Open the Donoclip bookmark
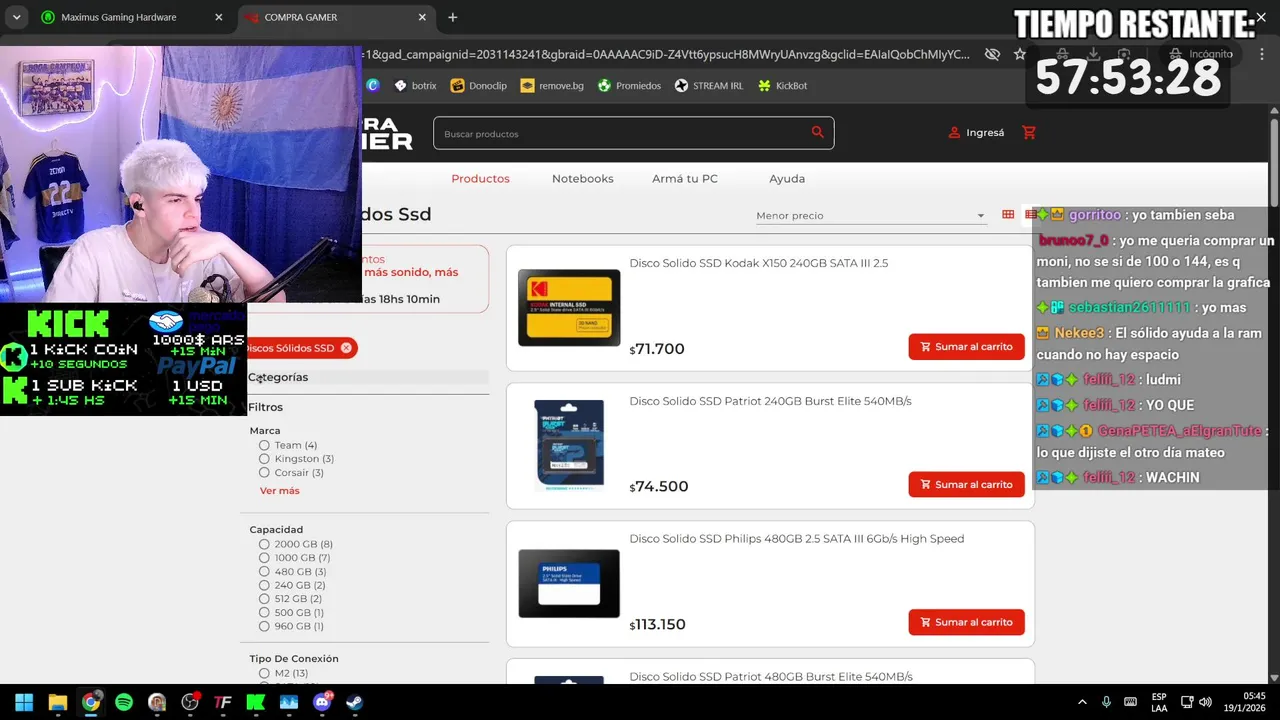1280x720 pixels. (479, 86)
